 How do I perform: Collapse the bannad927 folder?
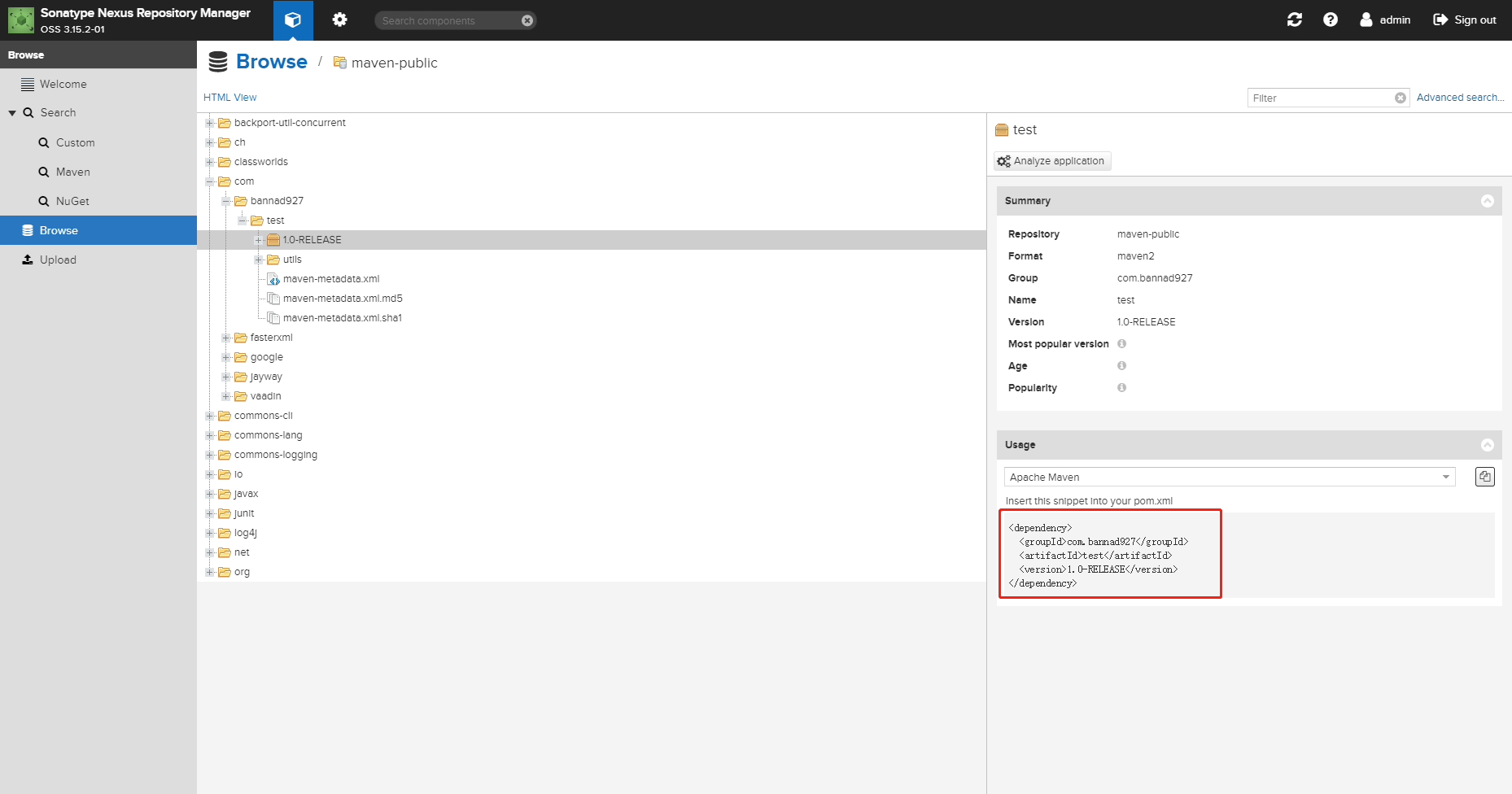coord(226,201)
